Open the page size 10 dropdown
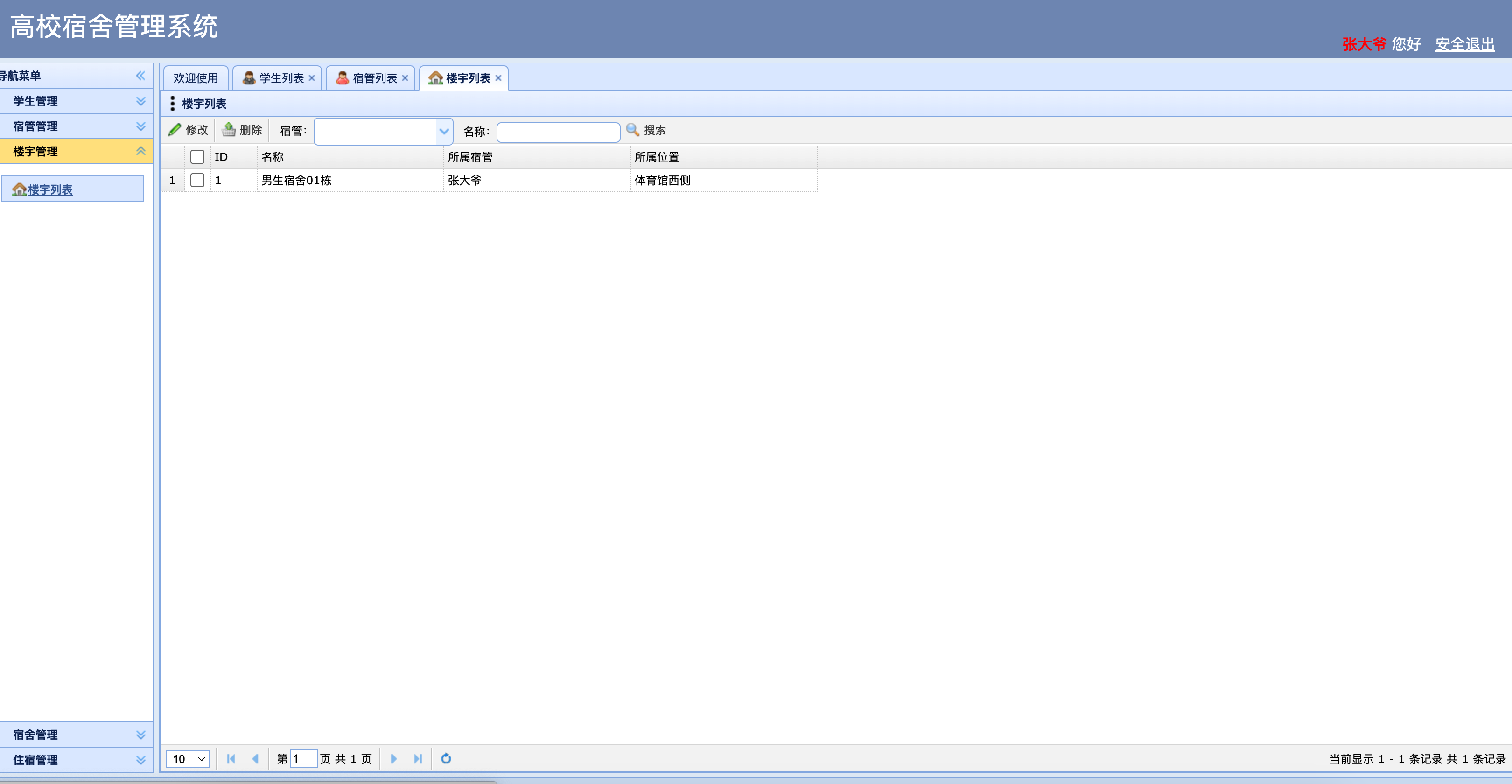The image size is (1512, 784). tap(188, 758)
